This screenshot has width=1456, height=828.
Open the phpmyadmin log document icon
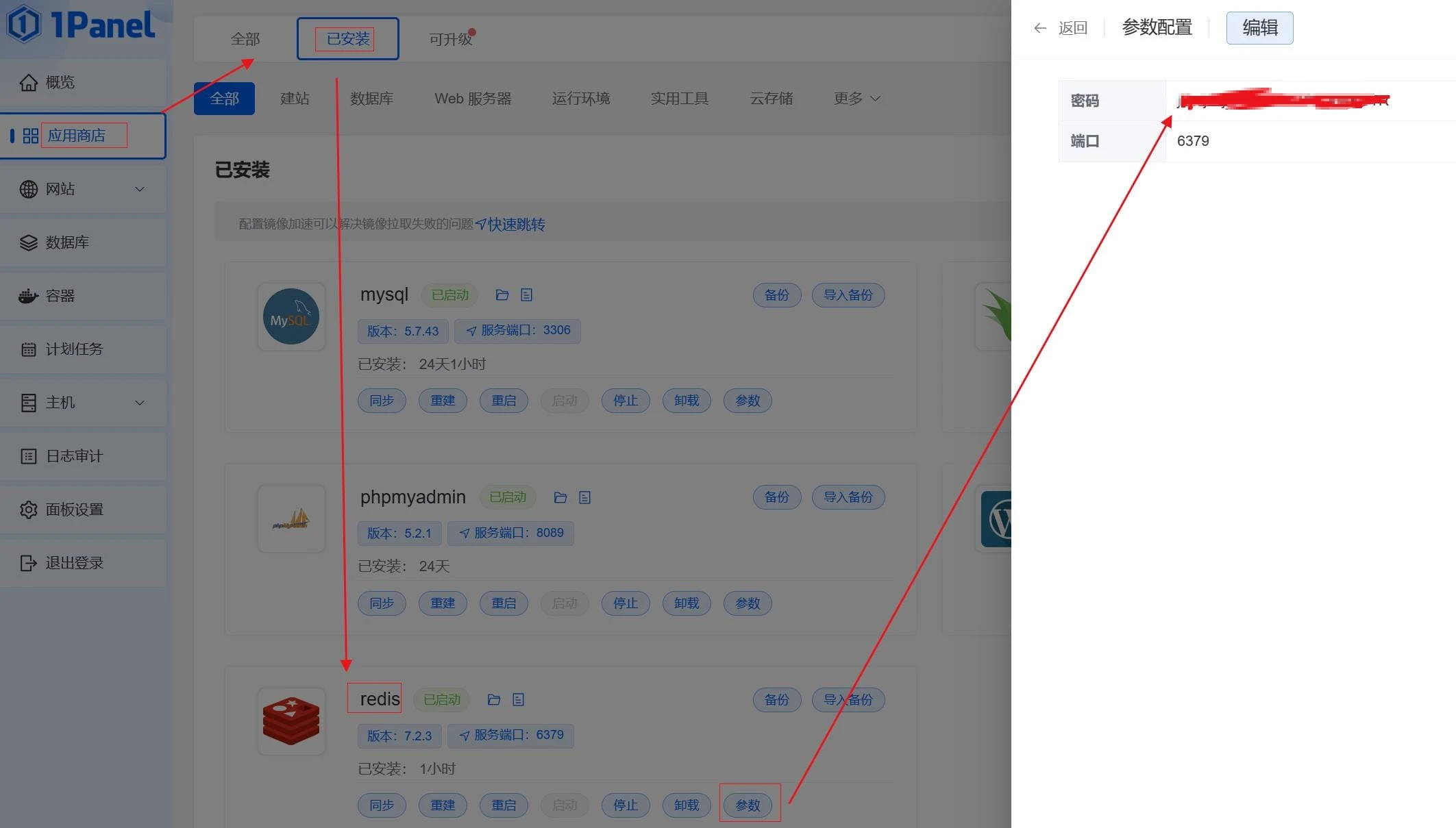coord(584,498)
